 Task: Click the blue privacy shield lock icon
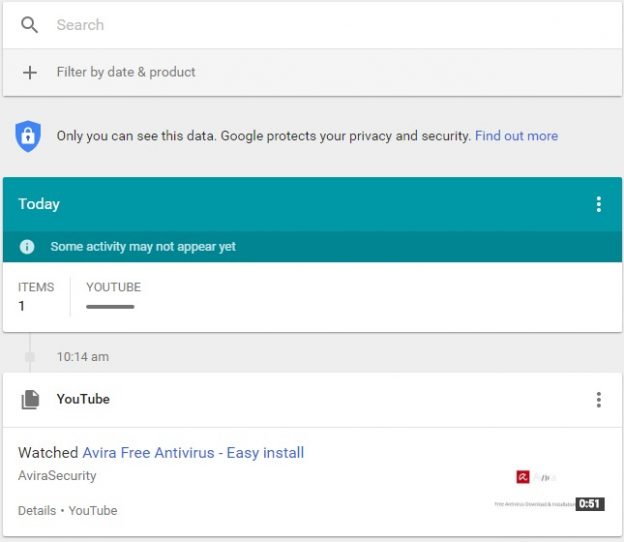click(28, 136)
